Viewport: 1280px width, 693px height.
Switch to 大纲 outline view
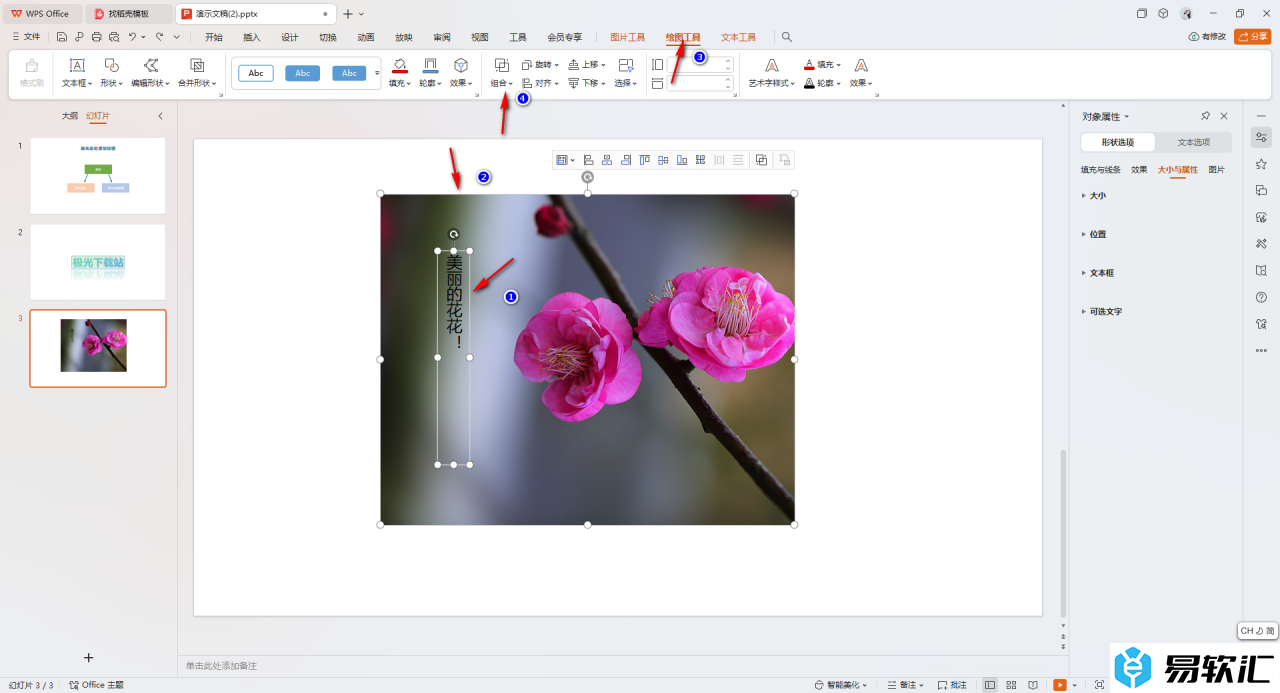(69, 116)
